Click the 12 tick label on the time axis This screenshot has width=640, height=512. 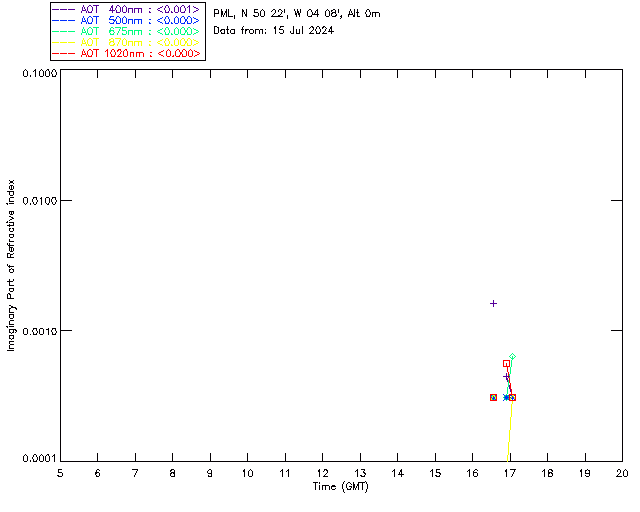tap(322, 472)
